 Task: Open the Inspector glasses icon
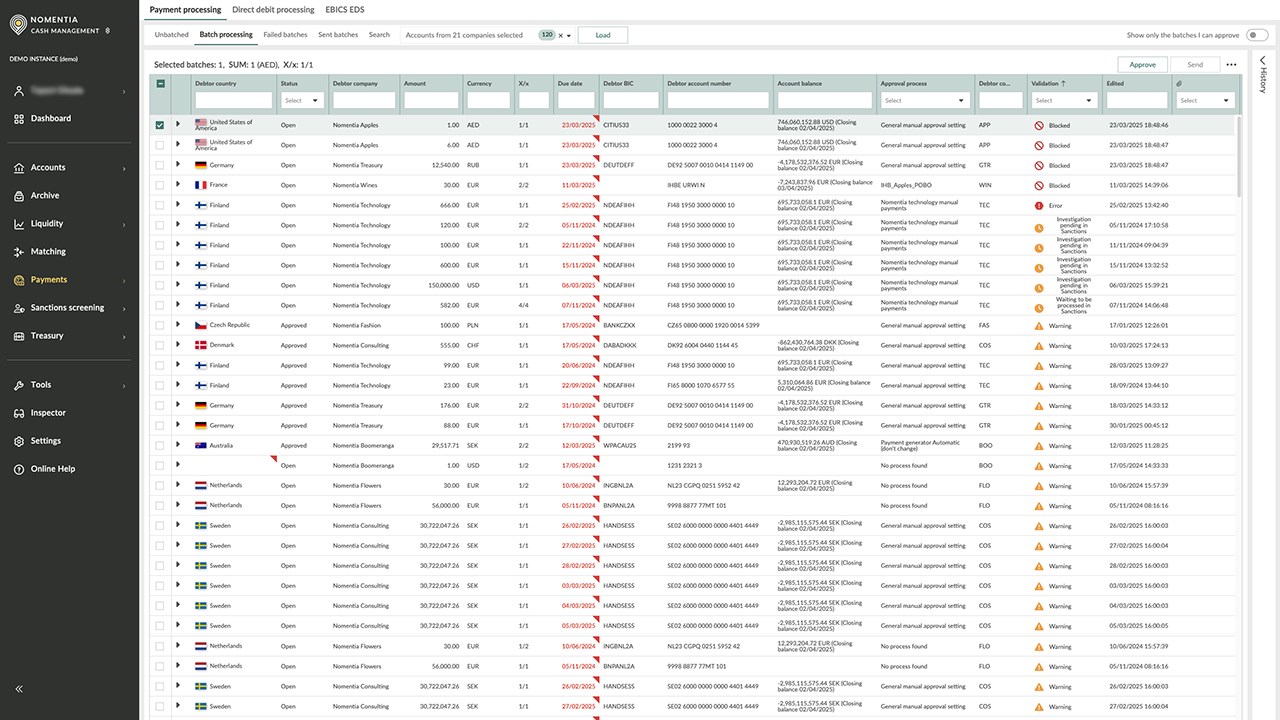(x=19, y=413)
